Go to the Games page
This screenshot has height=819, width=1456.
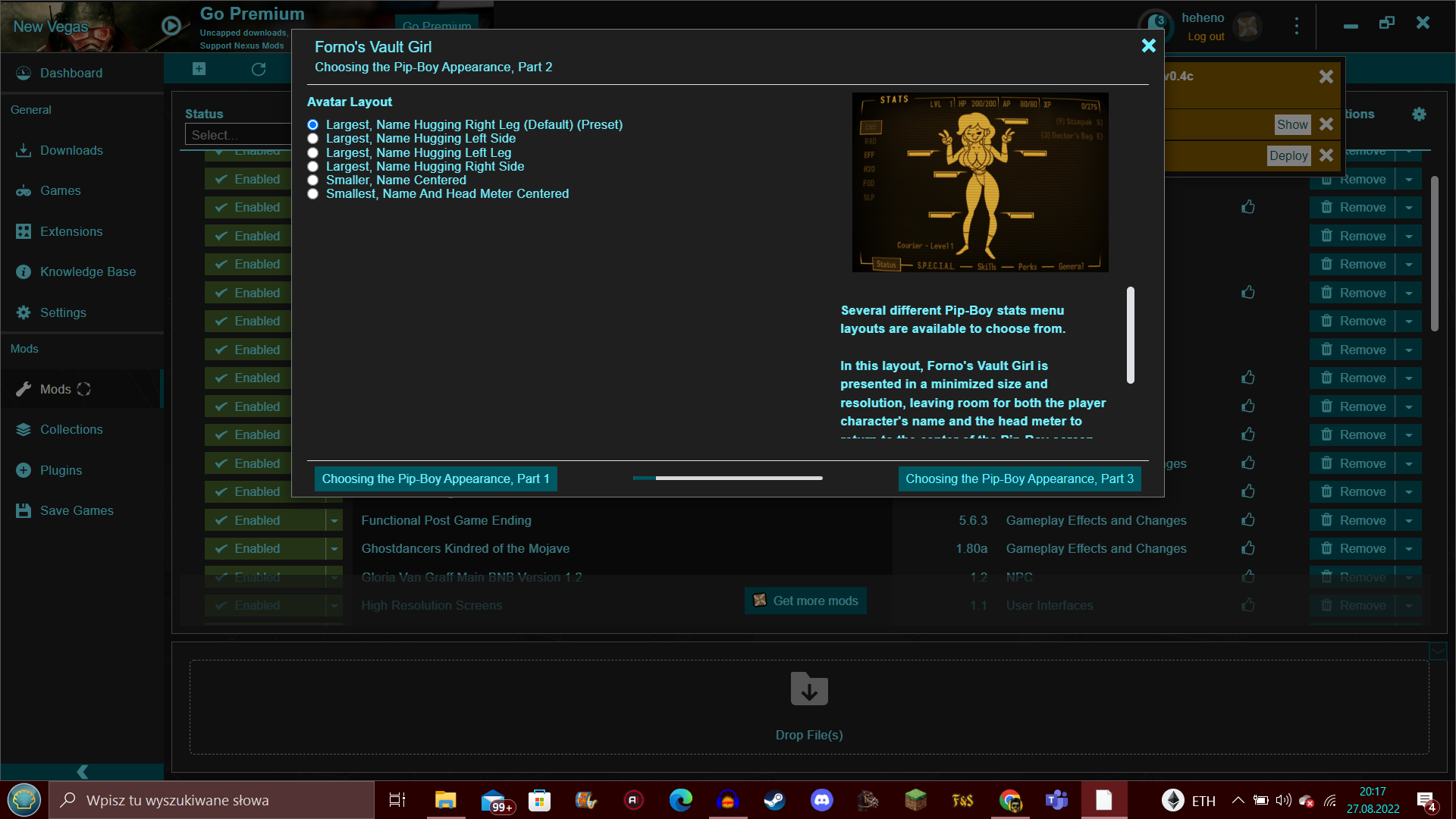(61, 190)
